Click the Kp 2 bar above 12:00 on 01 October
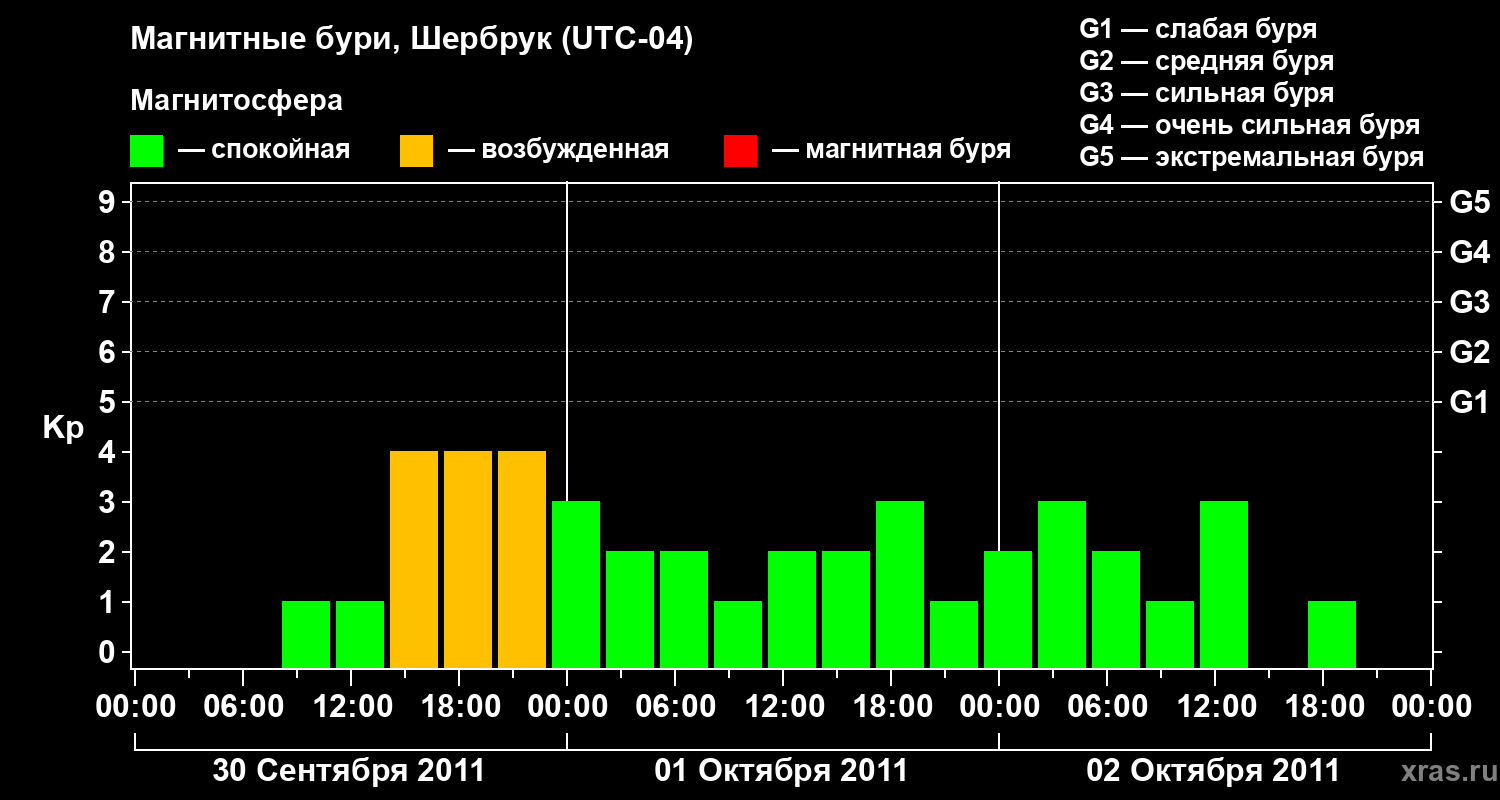 [x=792, y=609]
